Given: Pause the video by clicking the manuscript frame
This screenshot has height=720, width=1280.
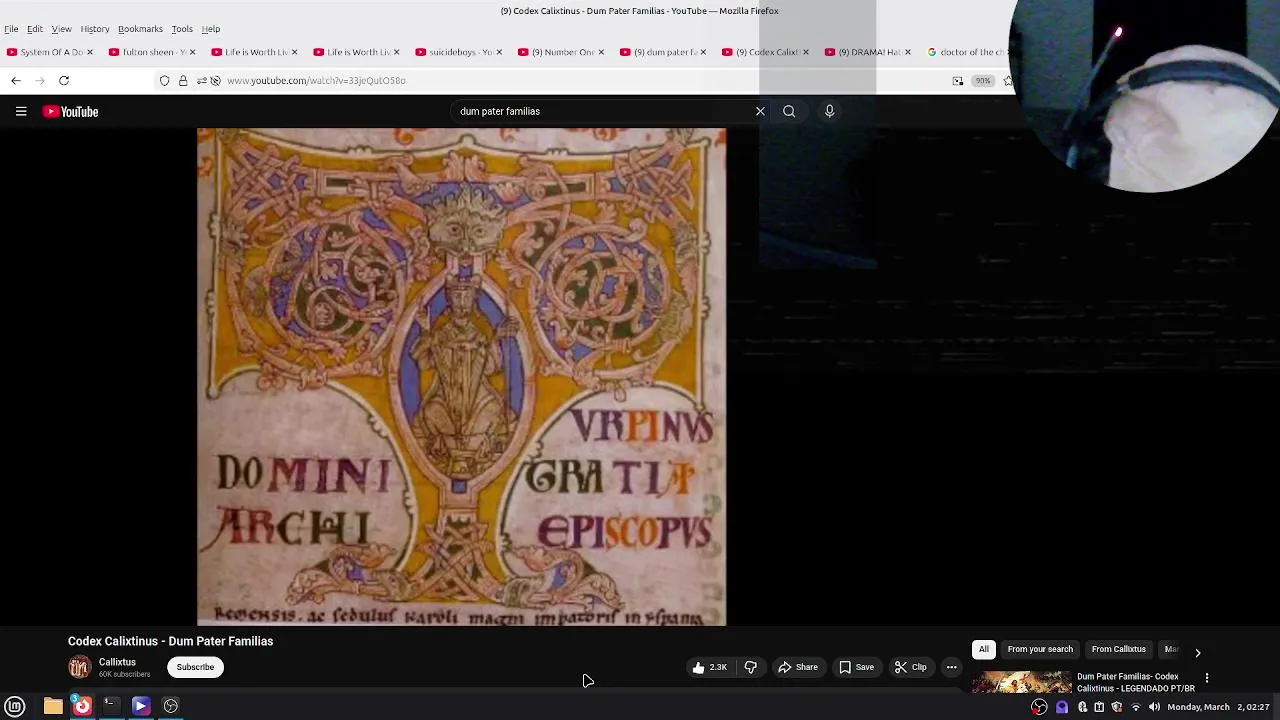Looking at the screenshot, I should 461,376.
